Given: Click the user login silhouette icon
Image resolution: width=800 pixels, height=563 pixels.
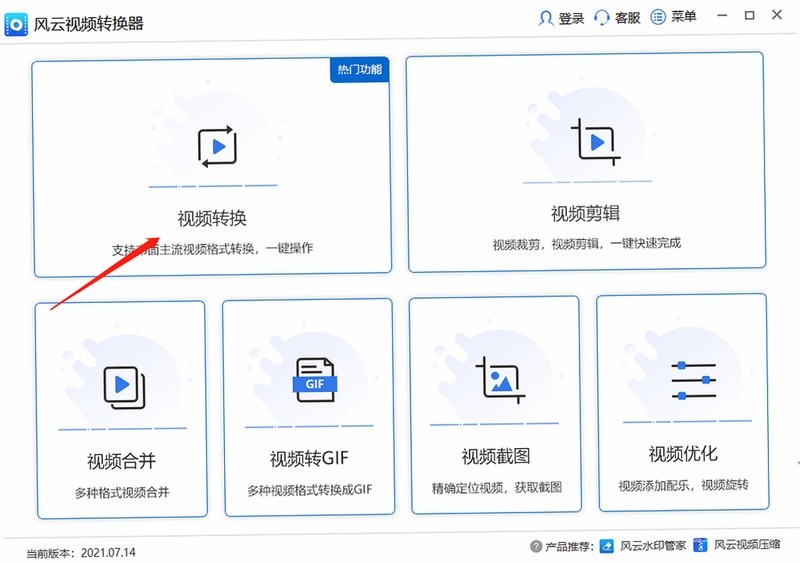Looking at the screenshot, I should coord(546,18).
